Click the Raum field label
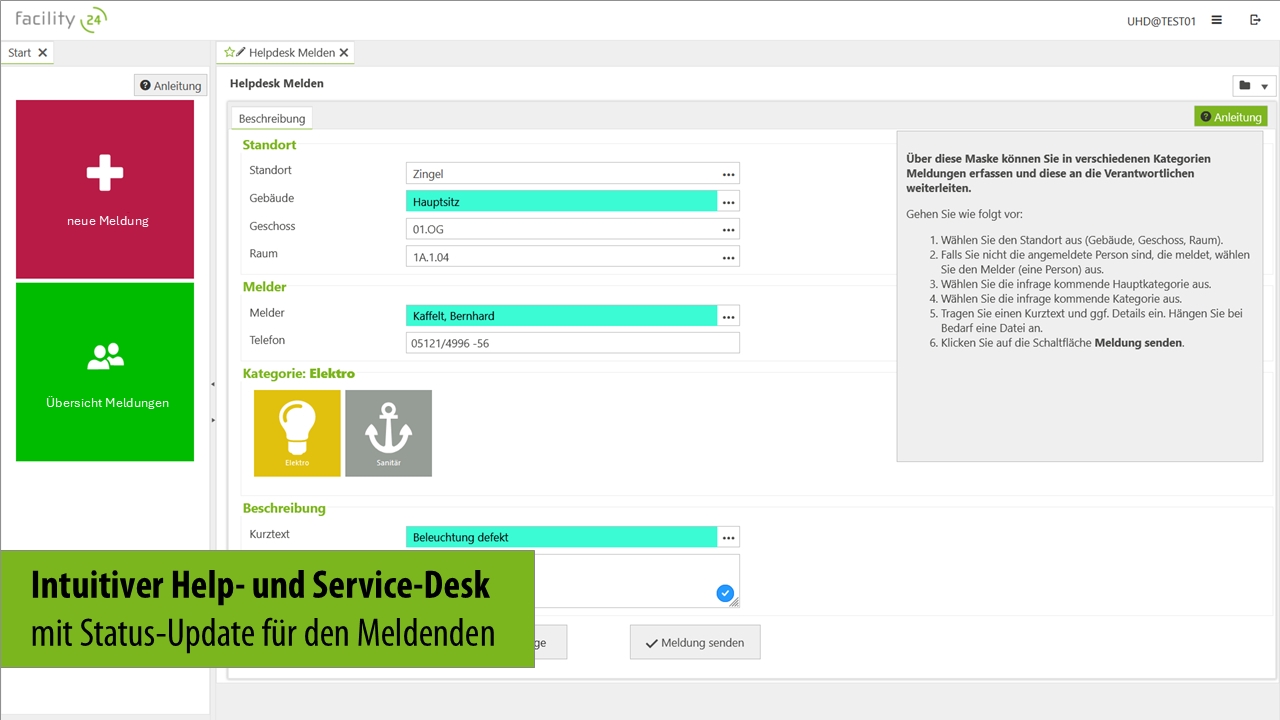Image resolution: width=1280 pixels, height=720 pixels. 264,253
